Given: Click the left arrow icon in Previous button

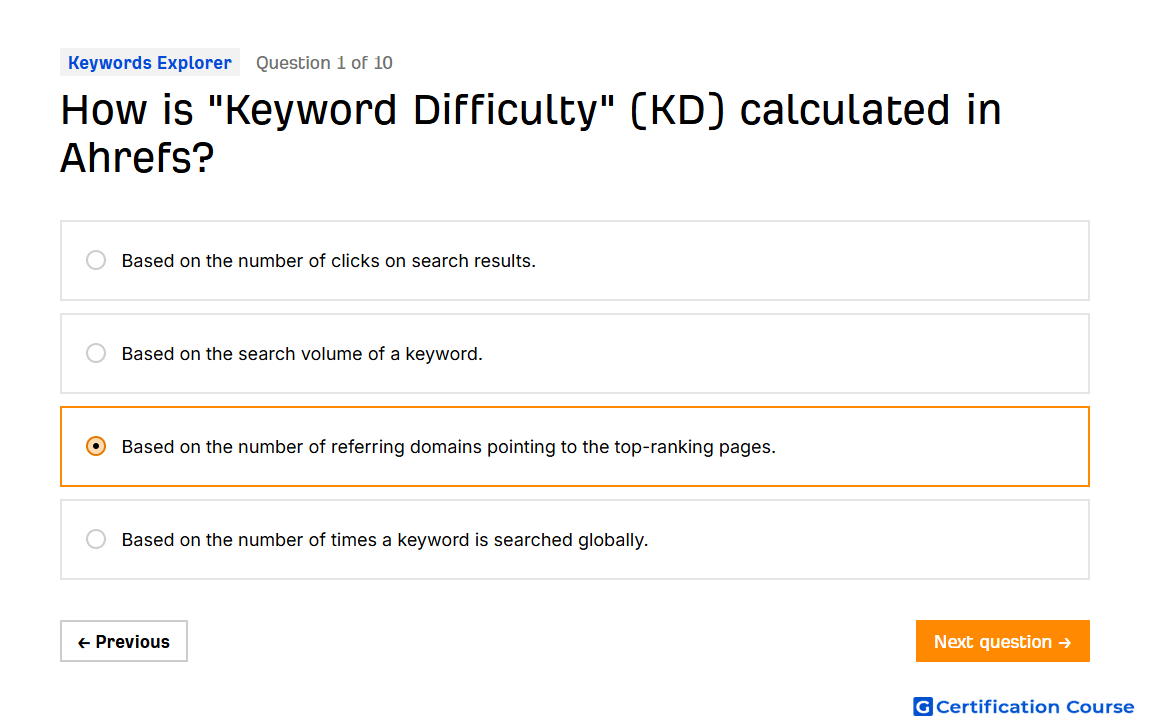Looking at the screenshot, I should (x=84, y=643).
